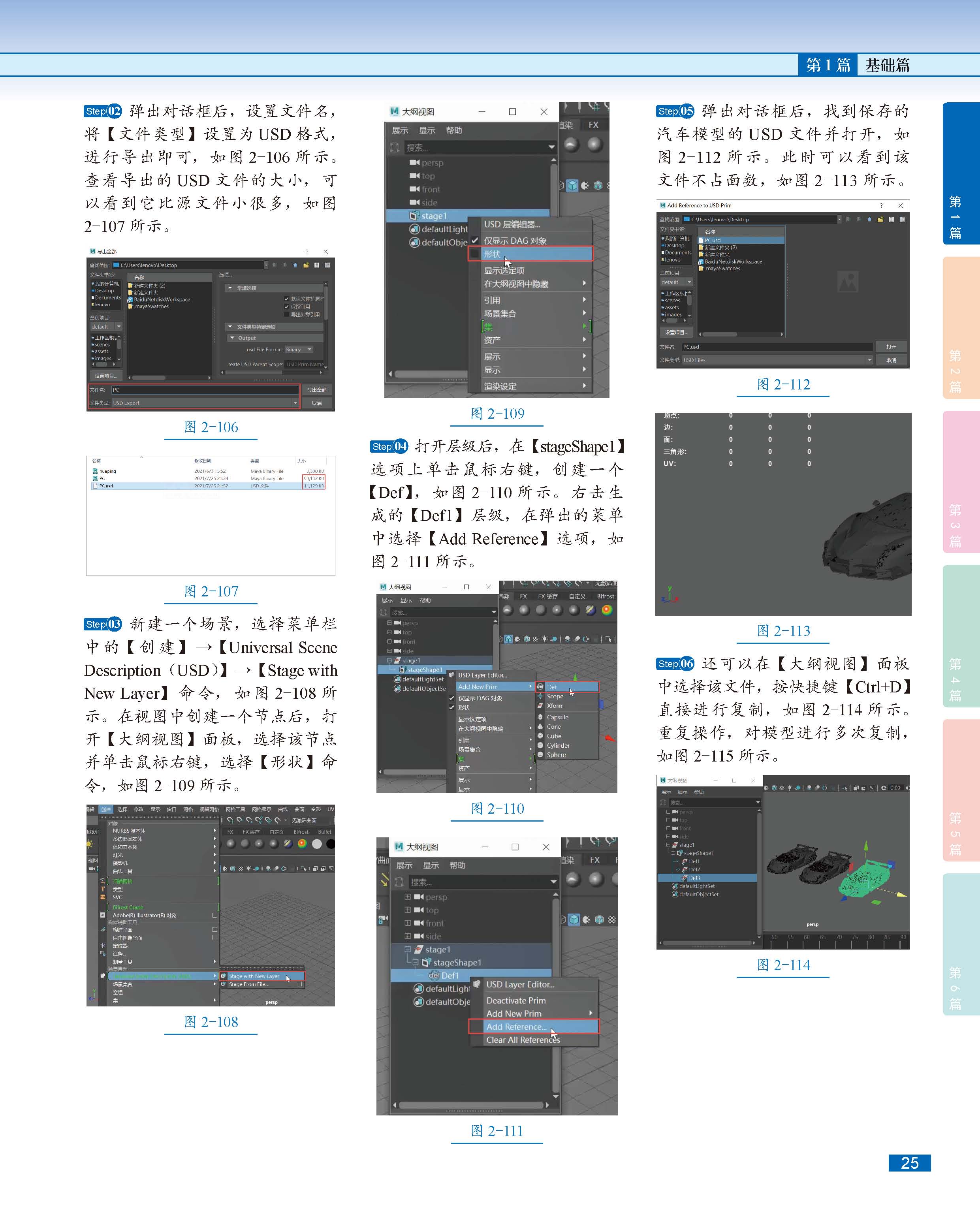
Task: Switch export dialog (2-106) to detail view icon
Action: coord(327,265)
